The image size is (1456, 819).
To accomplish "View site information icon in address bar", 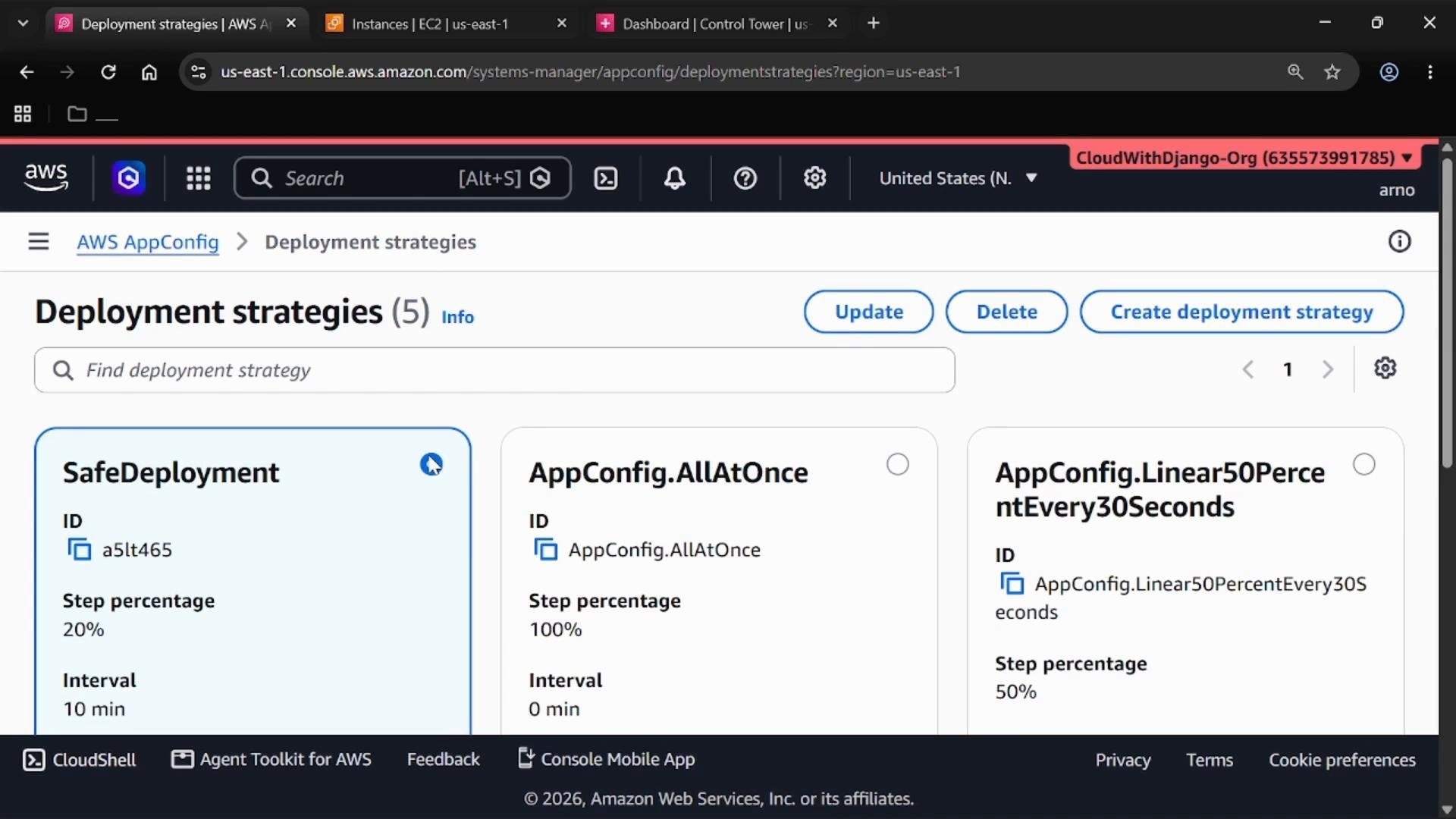I will point(198,72).
